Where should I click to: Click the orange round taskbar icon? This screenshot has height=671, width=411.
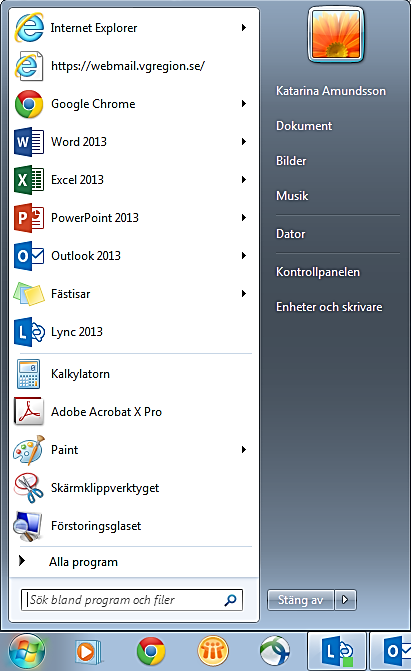tap(213, 651)
